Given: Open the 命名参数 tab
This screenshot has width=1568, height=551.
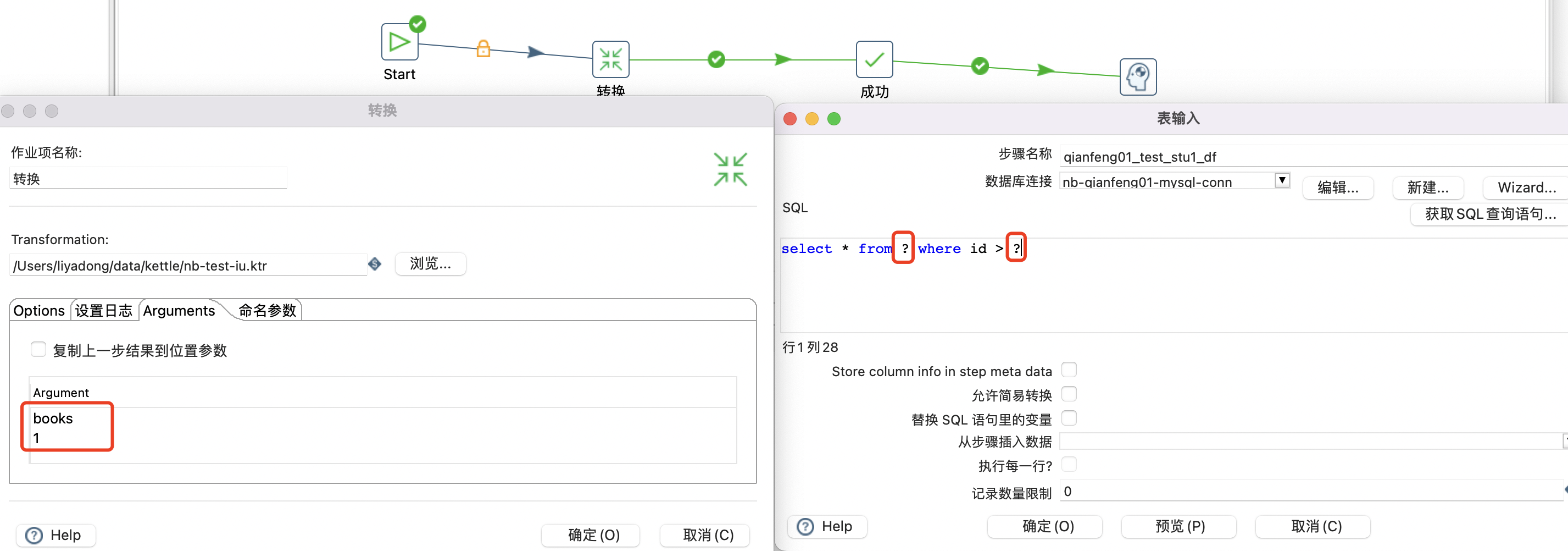Looking at the screenshot, I should coord(267,310).
